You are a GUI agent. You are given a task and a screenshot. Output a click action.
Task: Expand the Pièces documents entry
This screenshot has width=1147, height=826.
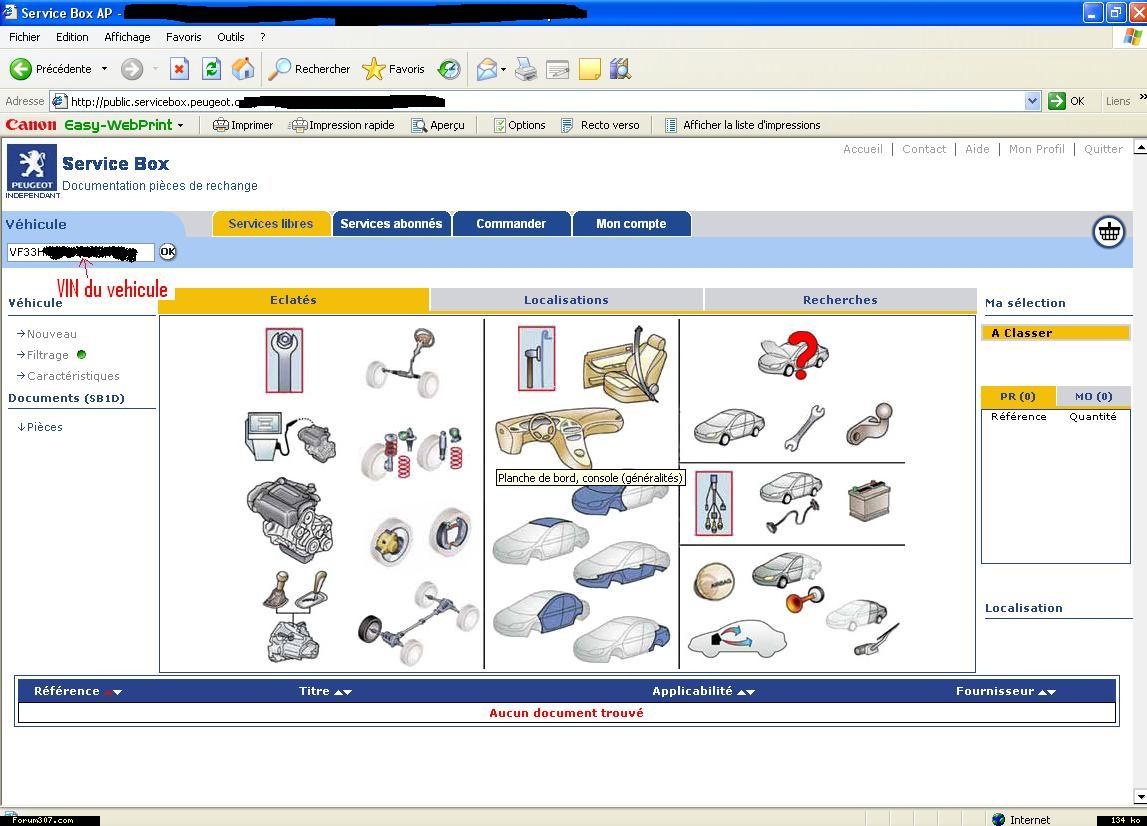(x=40, y=427)
